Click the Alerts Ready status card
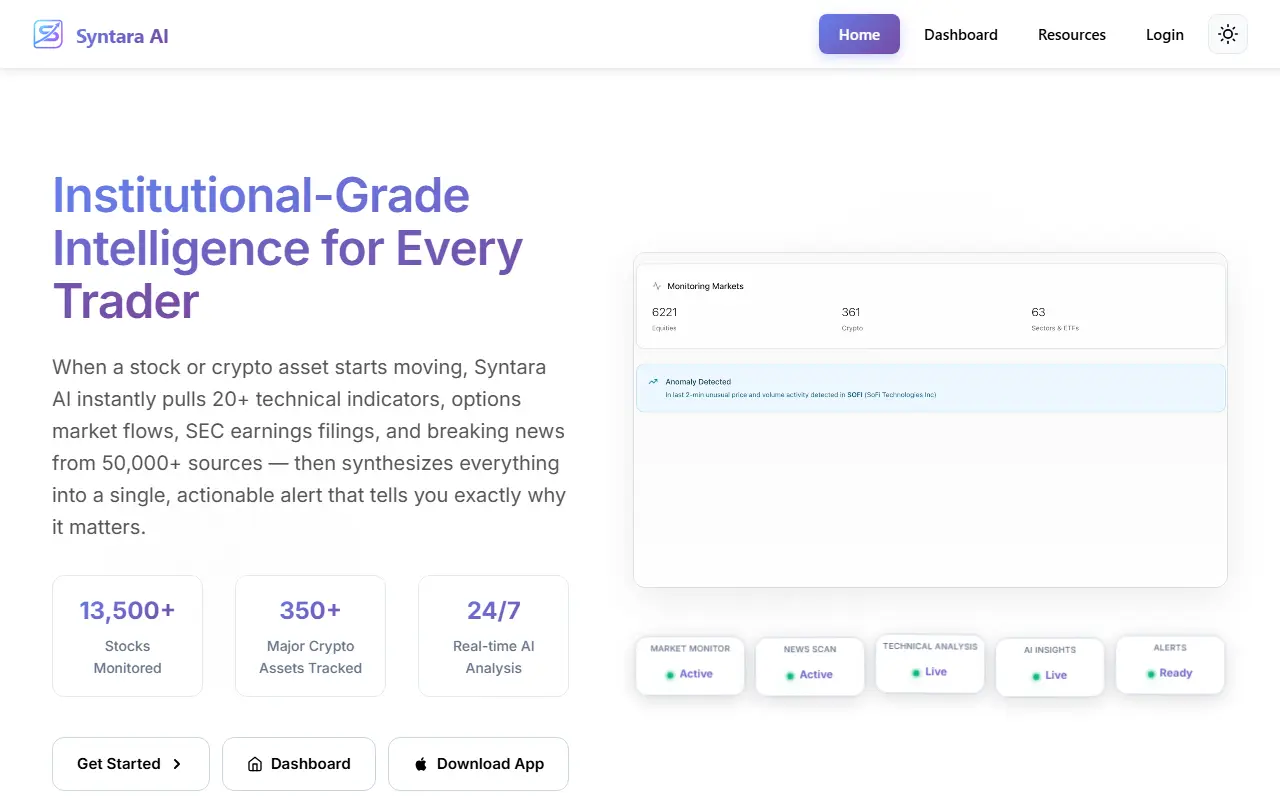This screenshot has height=800, width=1280. 1170,664
